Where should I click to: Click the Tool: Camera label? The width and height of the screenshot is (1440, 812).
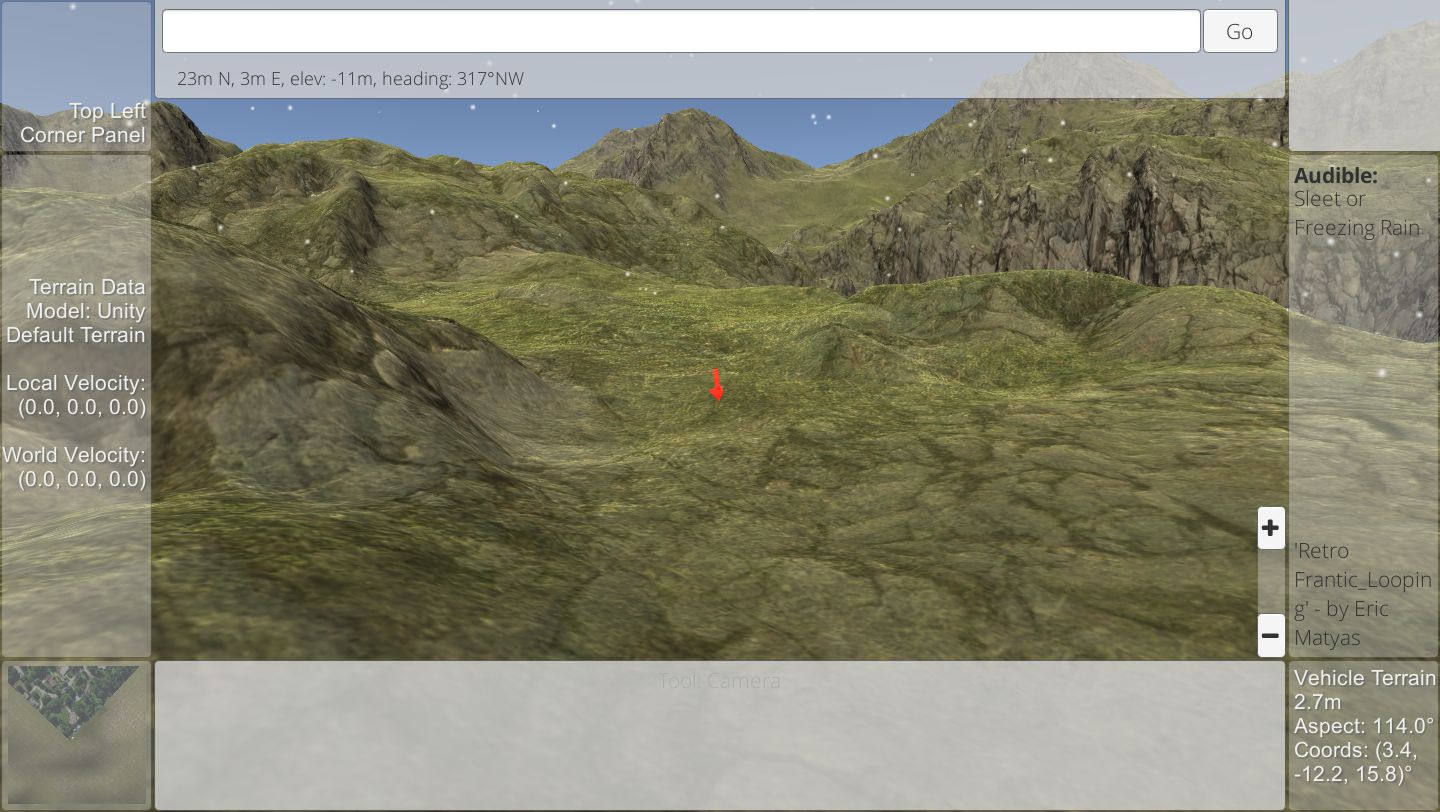(x=719, y=681)
